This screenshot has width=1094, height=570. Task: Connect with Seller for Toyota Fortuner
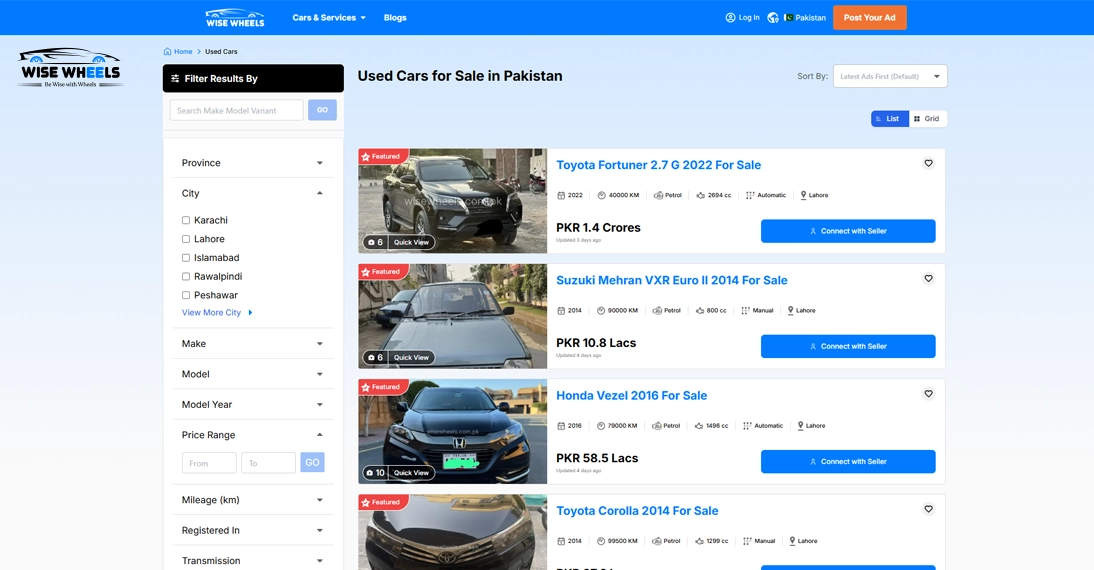coord(848,231)
